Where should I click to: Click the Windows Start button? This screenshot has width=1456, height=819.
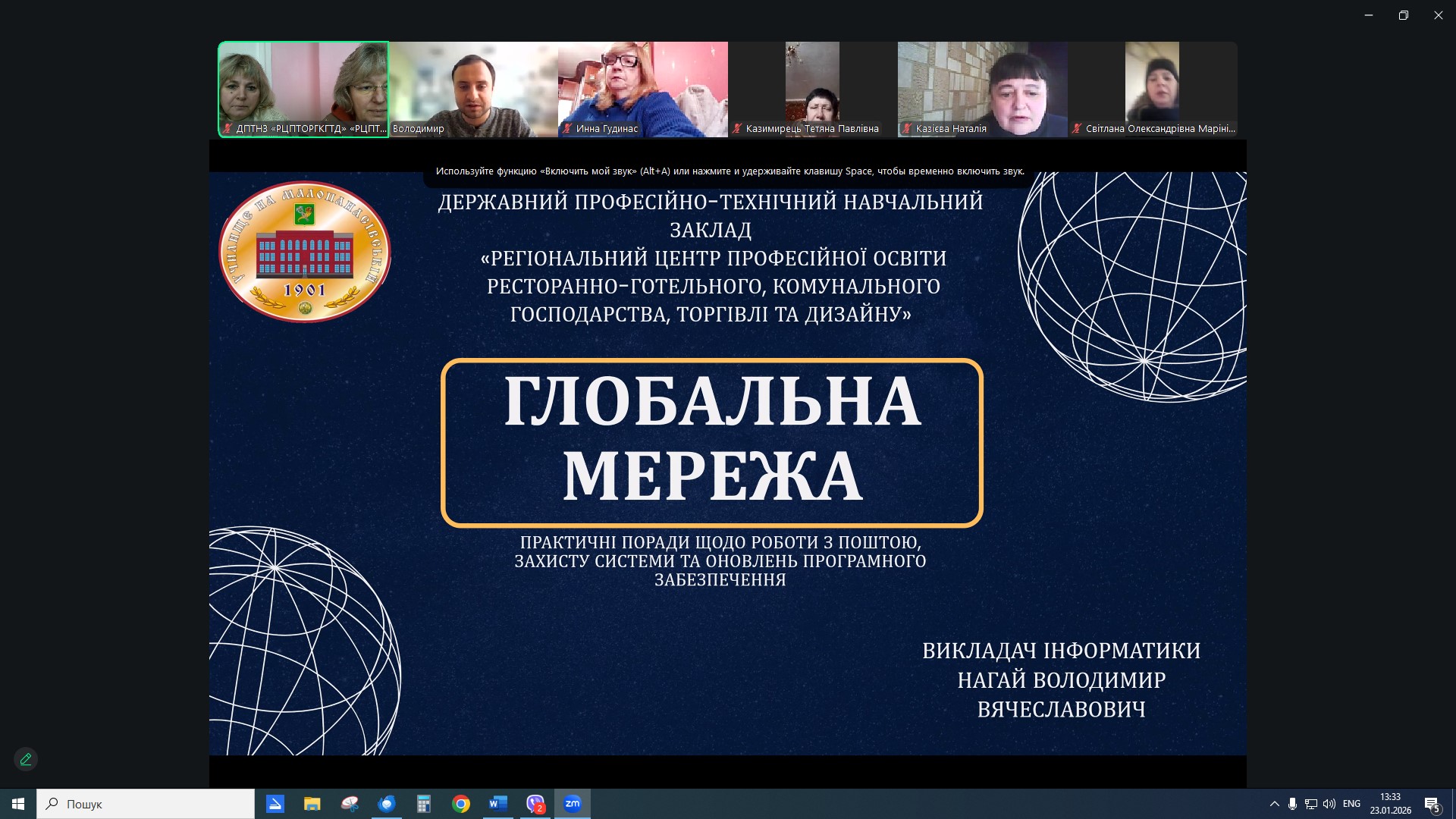[x=18, y=804]
